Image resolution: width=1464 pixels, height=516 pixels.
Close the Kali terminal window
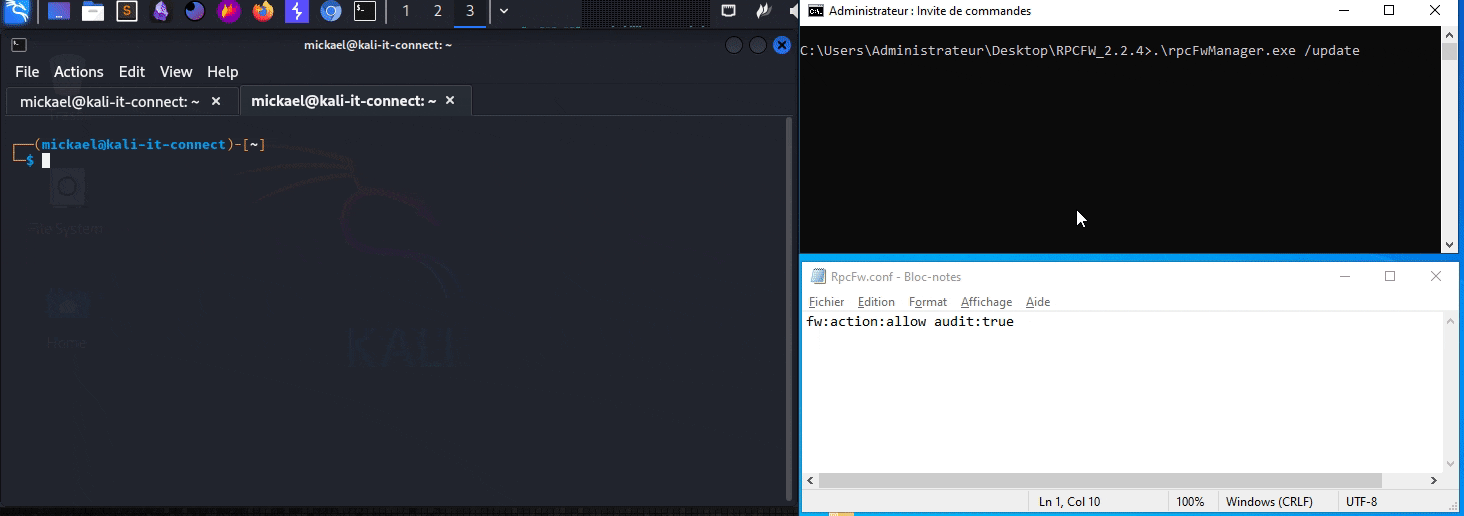tap(781, 45)
